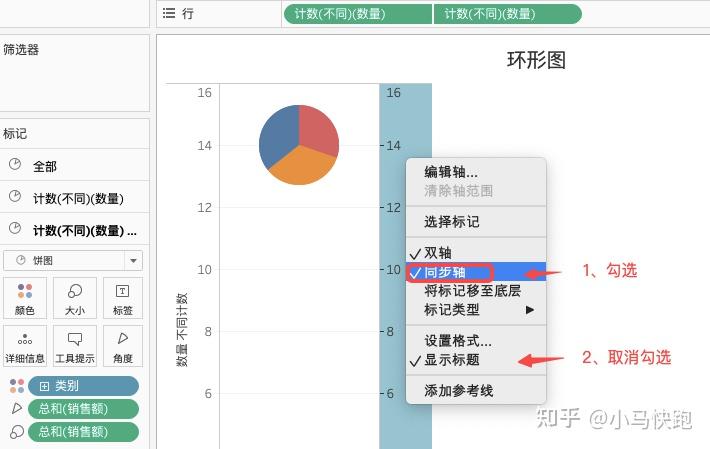Choose 编辑轴... from the context menu
Image resolution: width=710 pixels, height=449 pixels.
click(x=476, y=172)
